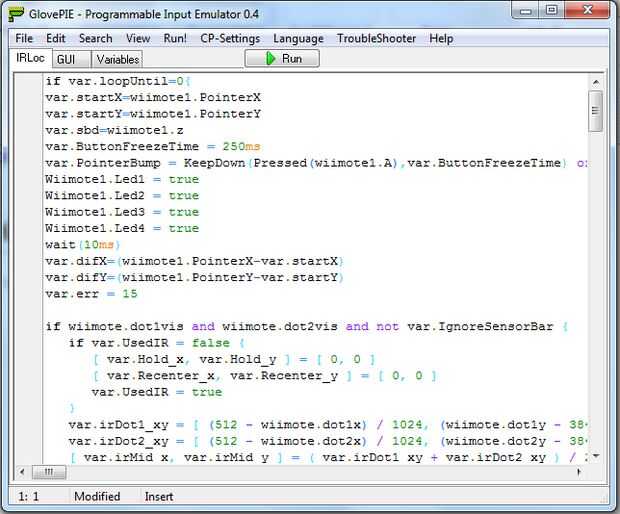Click 'var.Hold_x' in the code
The image size is (620, 514).
pos(146,359)
